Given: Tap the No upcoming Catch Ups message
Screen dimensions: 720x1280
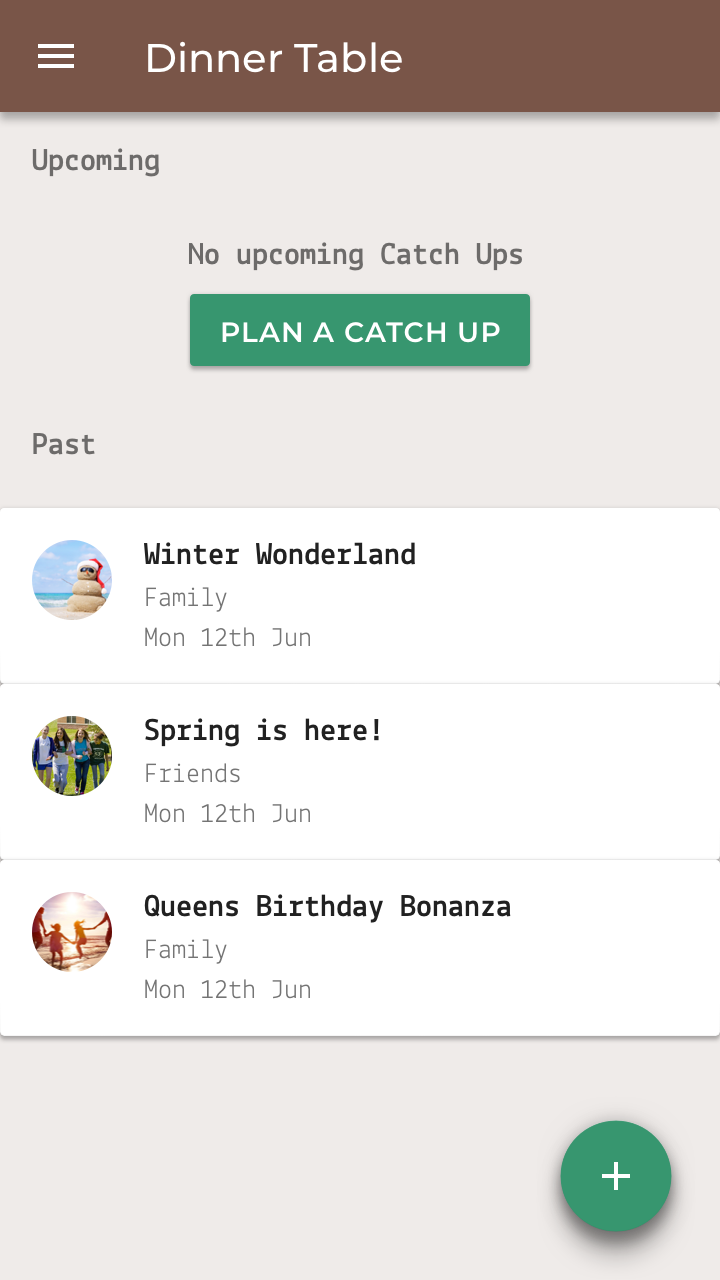Looking at the screenshot, I should 356,254.
